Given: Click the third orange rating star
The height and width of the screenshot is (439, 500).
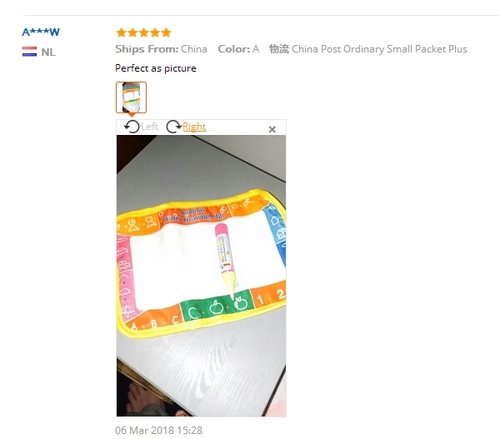Looking at the screenshot, I should click(144, 32).
